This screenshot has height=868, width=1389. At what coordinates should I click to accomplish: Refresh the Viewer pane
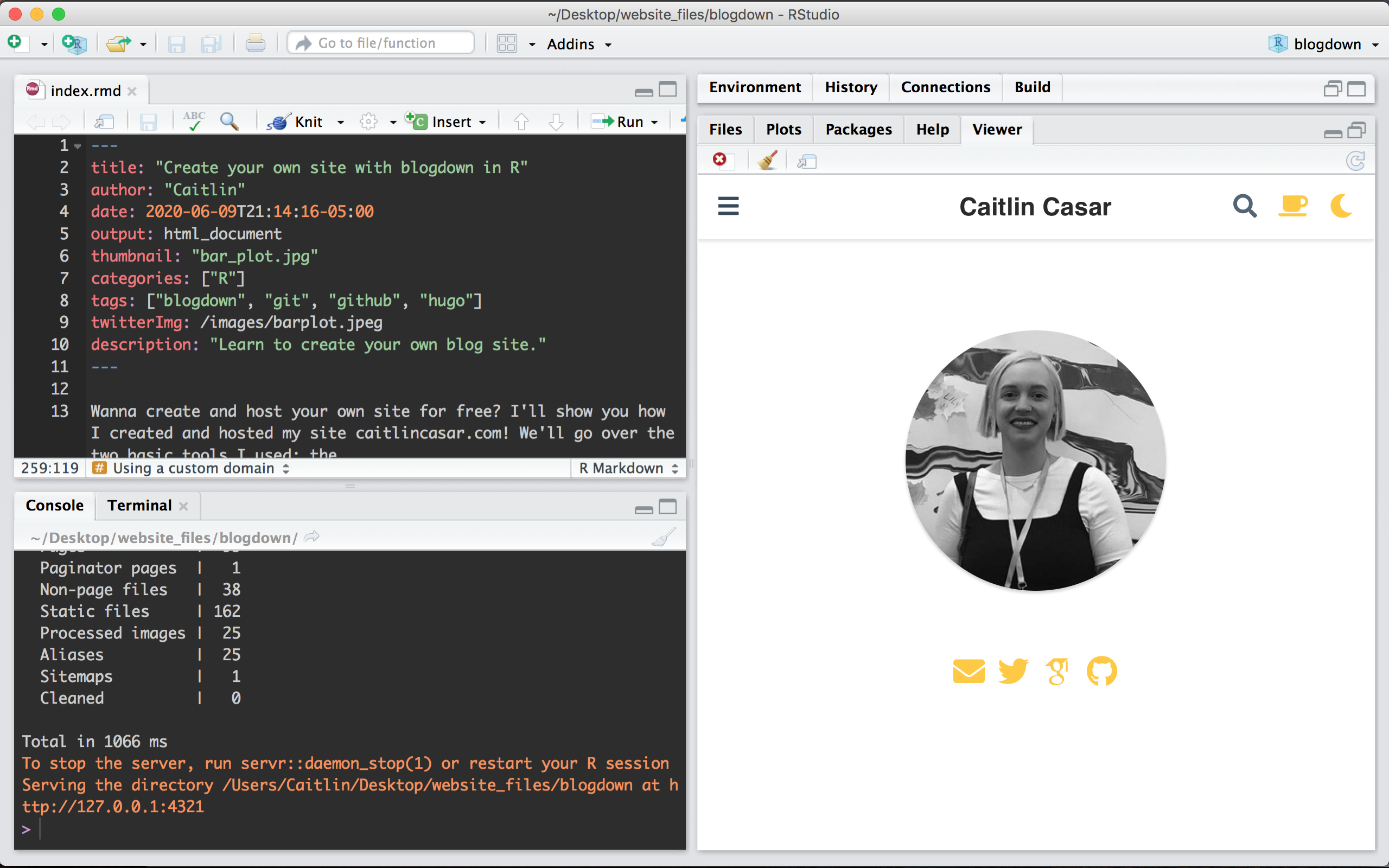pos(1356,161)
